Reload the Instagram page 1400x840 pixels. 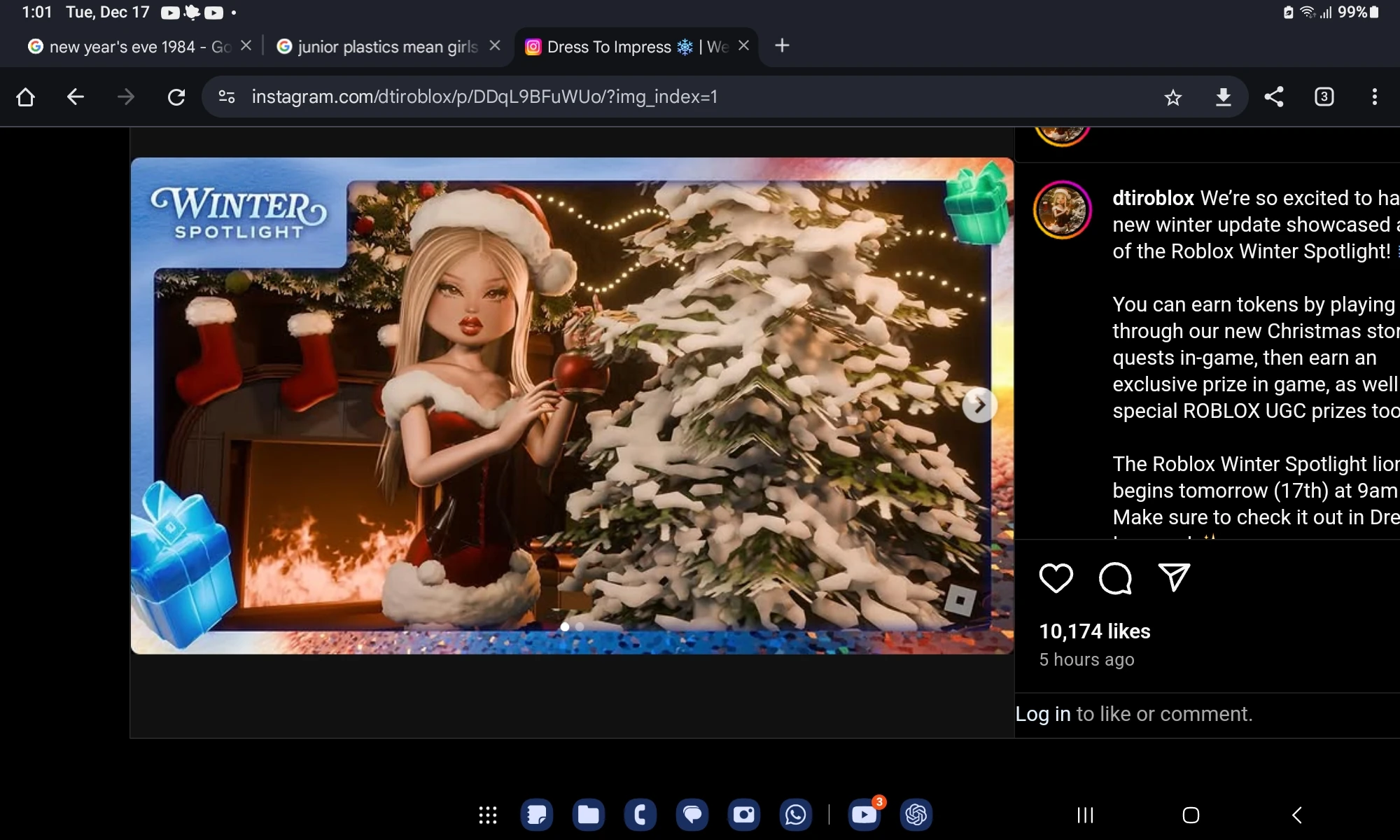(x=176, y=97)
